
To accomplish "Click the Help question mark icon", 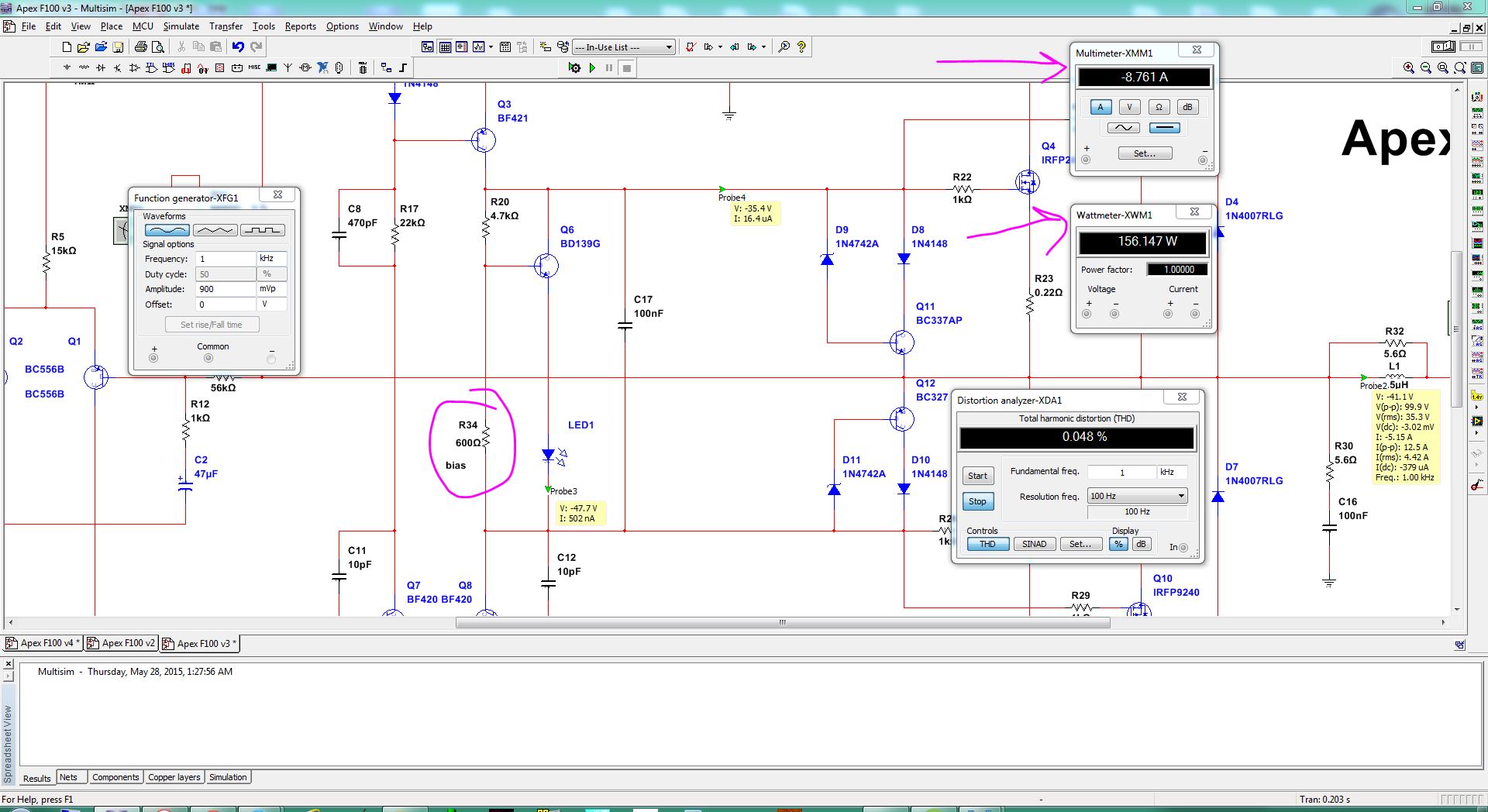I will click(x=801, y=47).
